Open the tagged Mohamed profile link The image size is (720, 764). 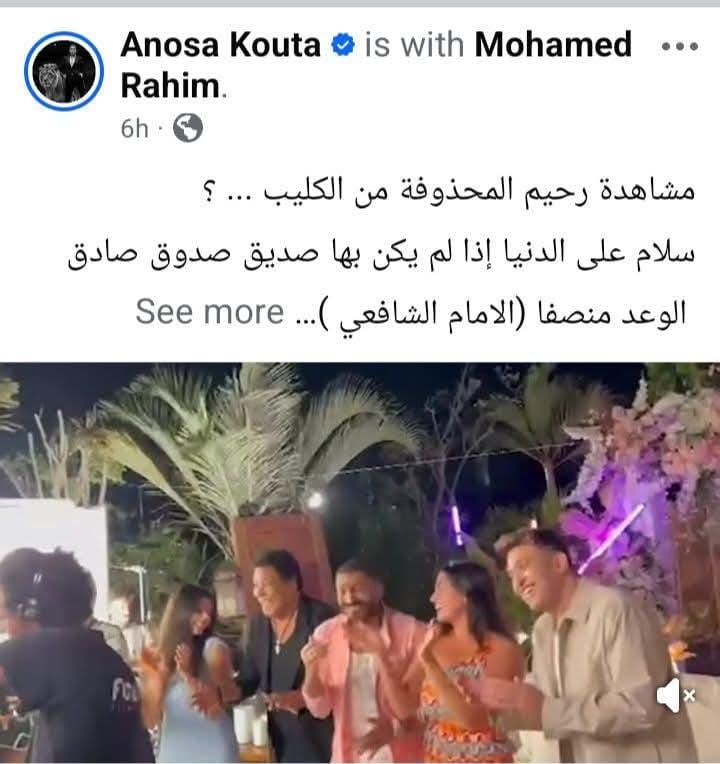pos(553,45)
